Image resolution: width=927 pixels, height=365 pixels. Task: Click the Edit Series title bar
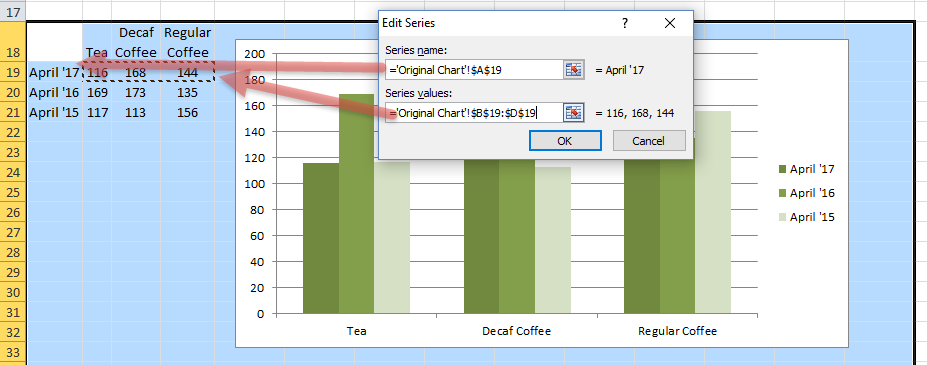pos(497,23)
